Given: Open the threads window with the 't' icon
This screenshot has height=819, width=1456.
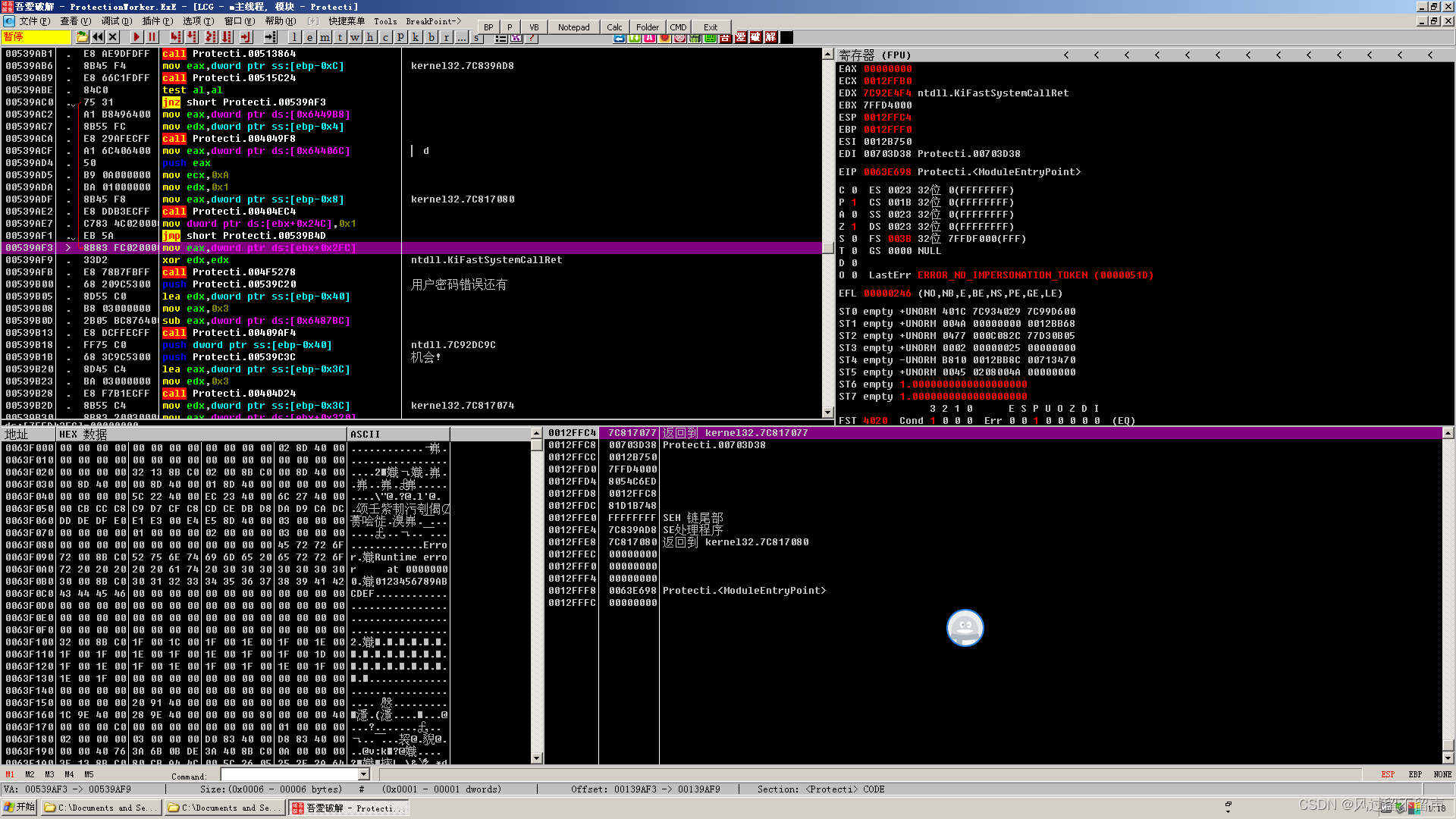Looking at the screenshot, I should point(340,37).
